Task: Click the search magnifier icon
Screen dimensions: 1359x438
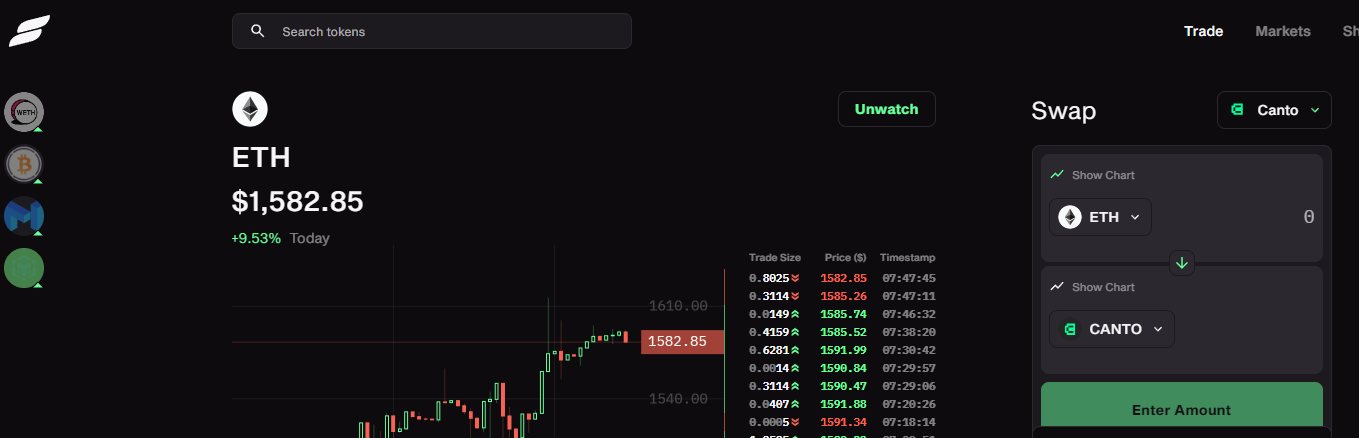Action: [x=258, y=31]
